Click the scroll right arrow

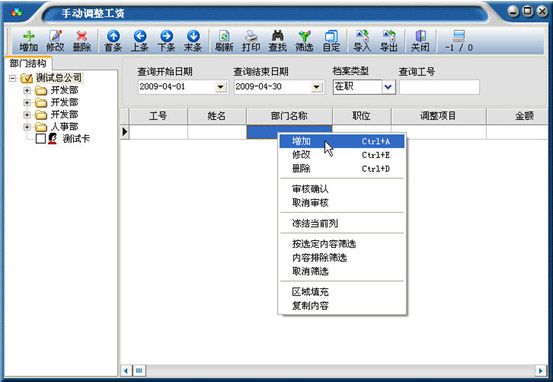pos(541,370)
